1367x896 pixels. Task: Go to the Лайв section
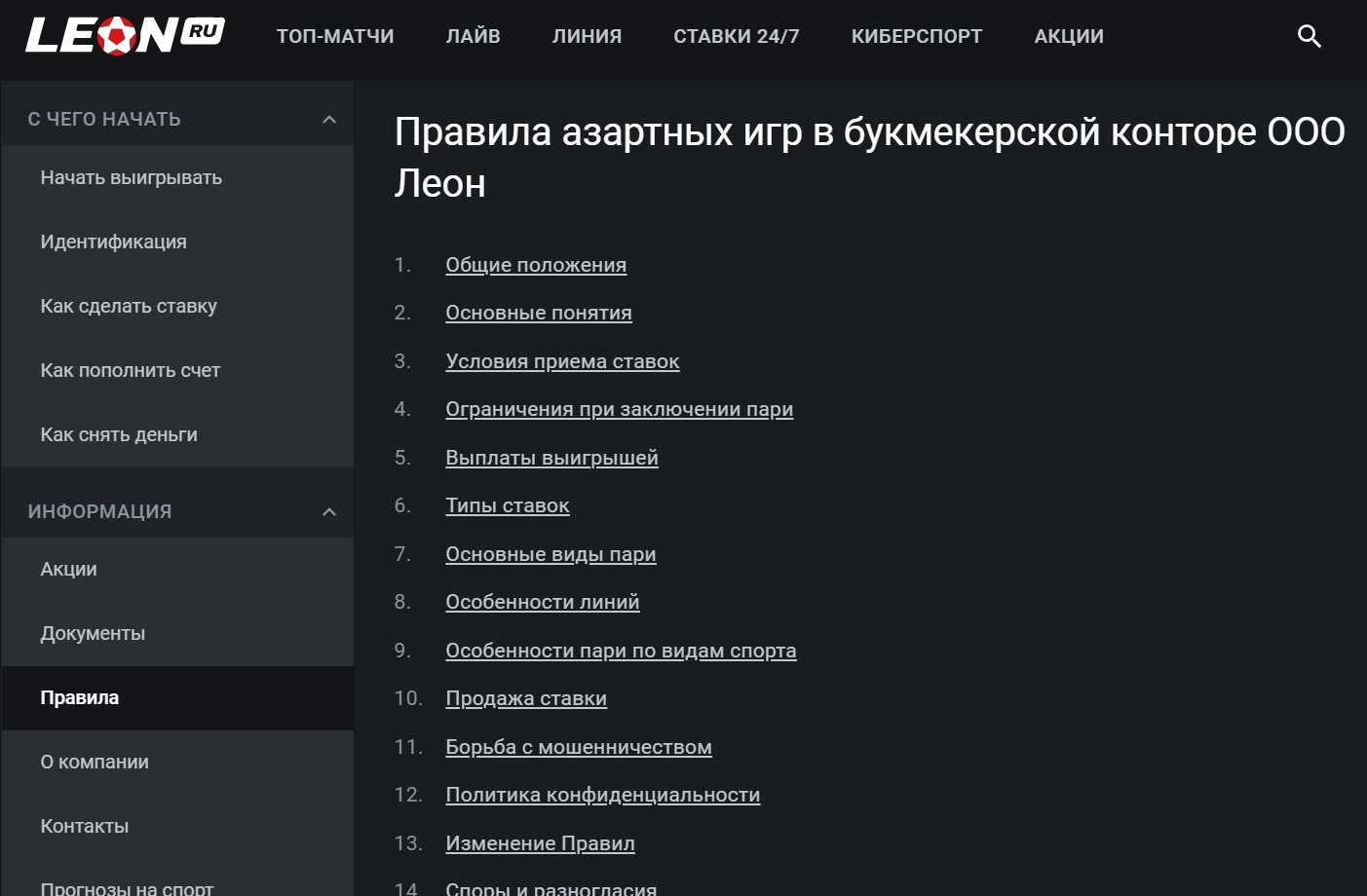point(474,36)
